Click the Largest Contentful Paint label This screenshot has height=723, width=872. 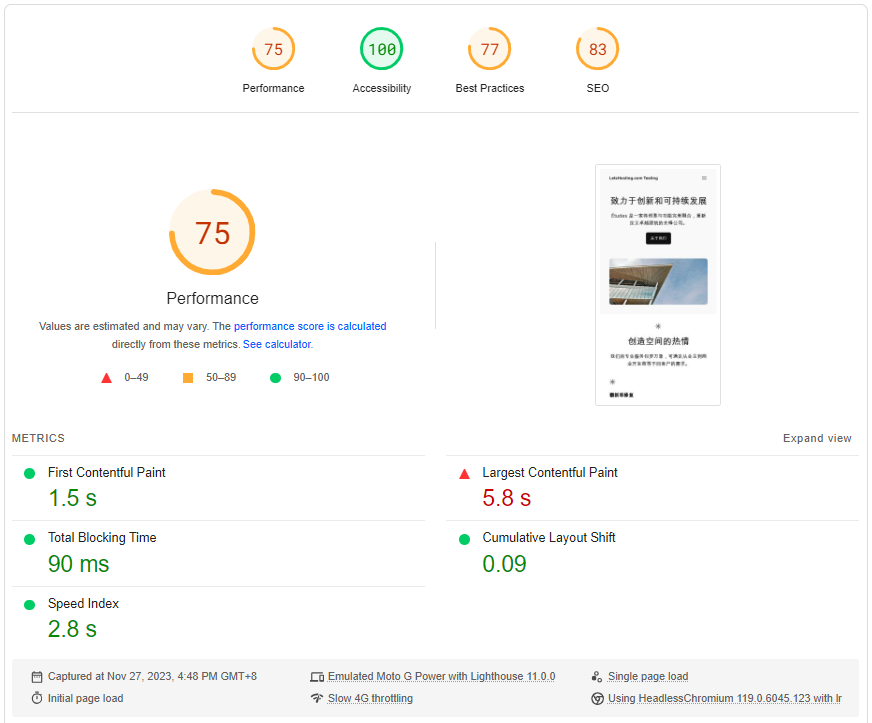tap(550, 472)
